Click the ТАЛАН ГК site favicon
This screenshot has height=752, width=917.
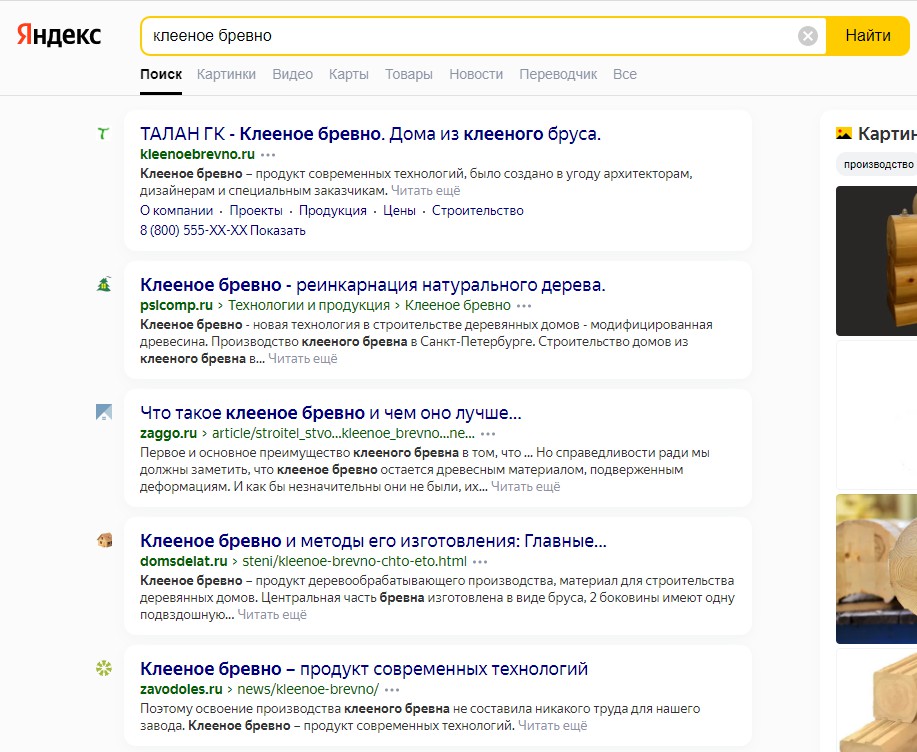pos(104,134)
